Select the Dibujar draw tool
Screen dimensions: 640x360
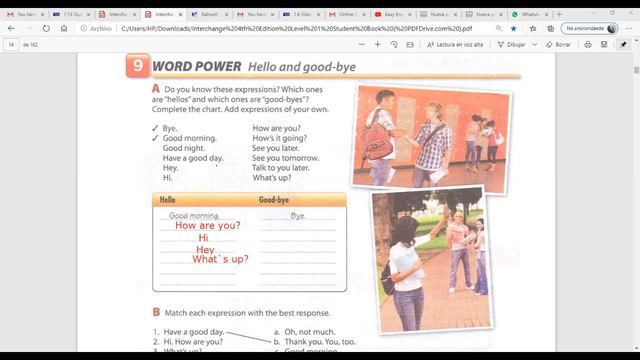(x=511, y=44)
